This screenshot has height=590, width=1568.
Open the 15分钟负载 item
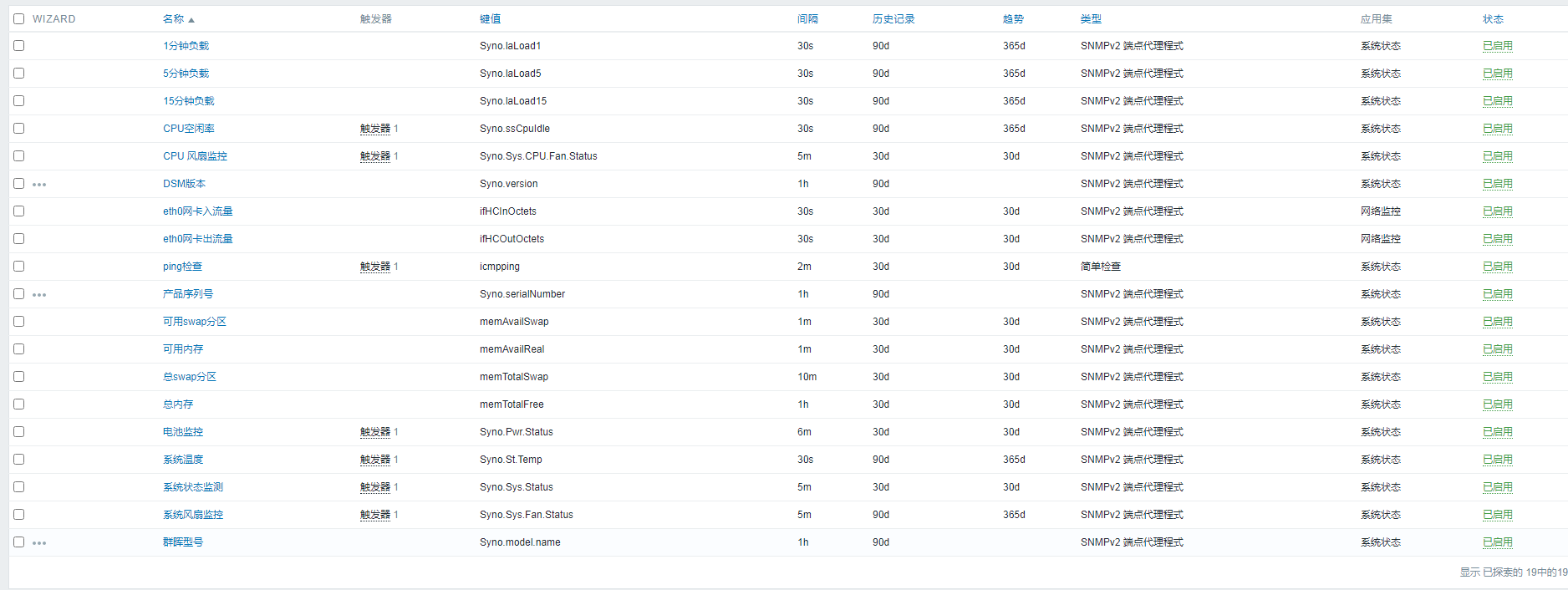tap(188, 101)
